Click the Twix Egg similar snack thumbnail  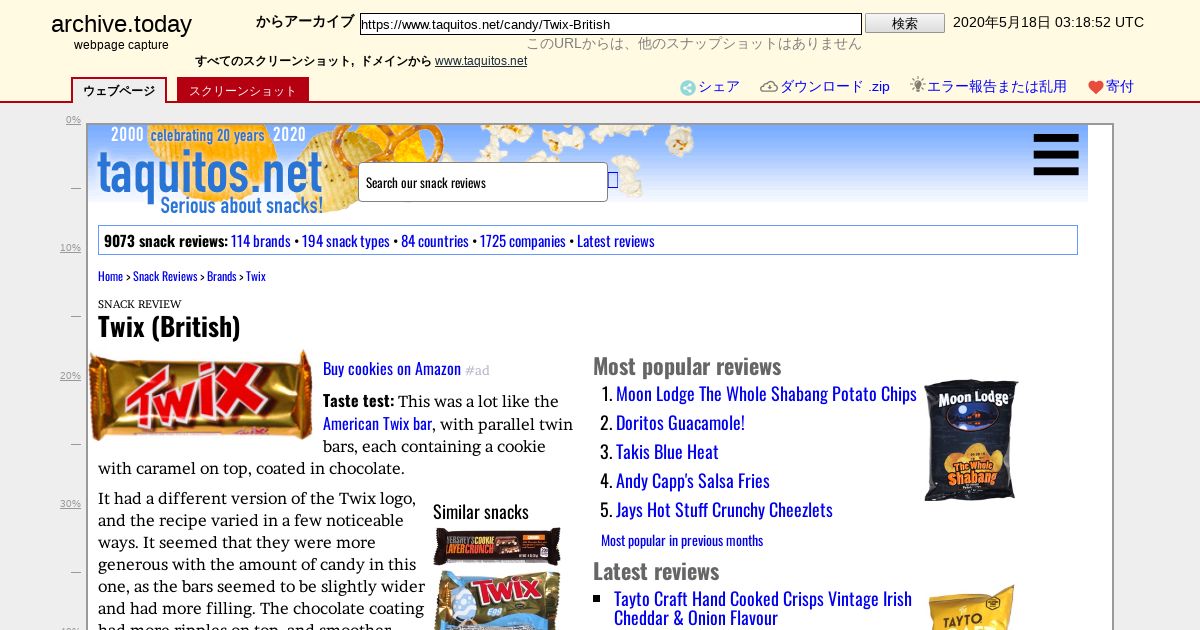[497, 600]
